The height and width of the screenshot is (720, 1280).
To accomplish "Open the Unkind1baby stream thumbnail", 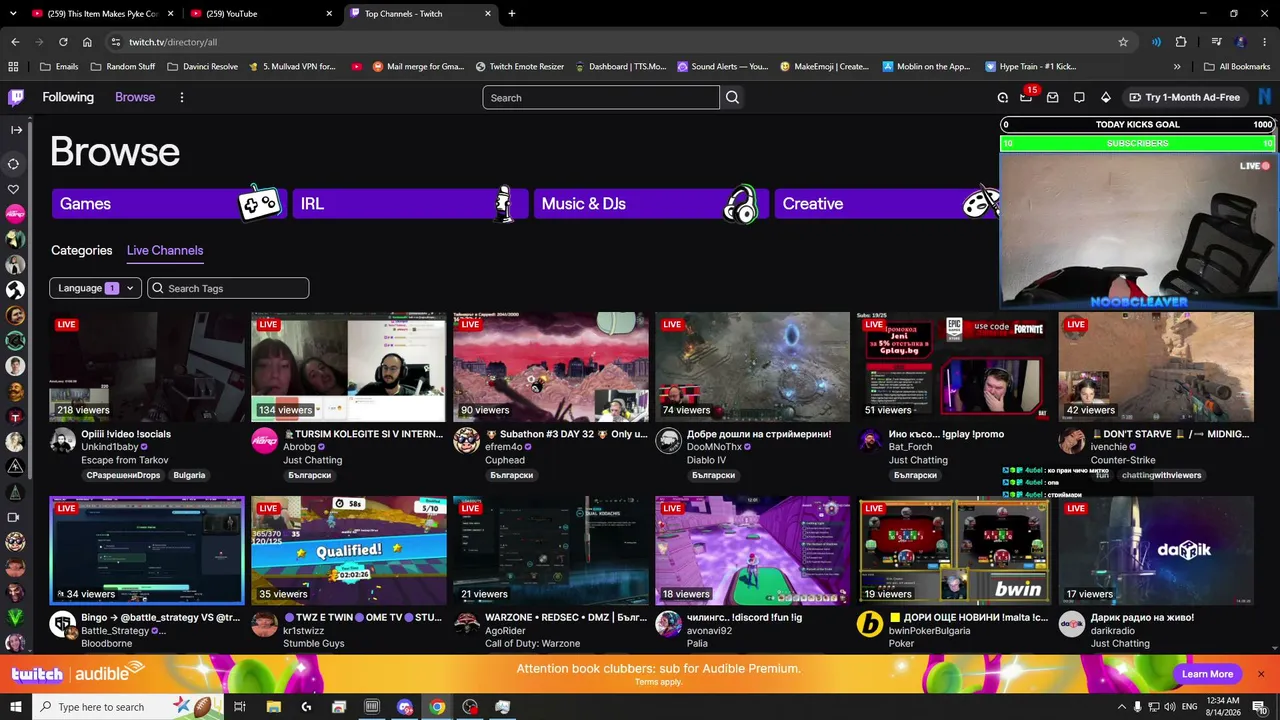I will click(x=147, y=367).
